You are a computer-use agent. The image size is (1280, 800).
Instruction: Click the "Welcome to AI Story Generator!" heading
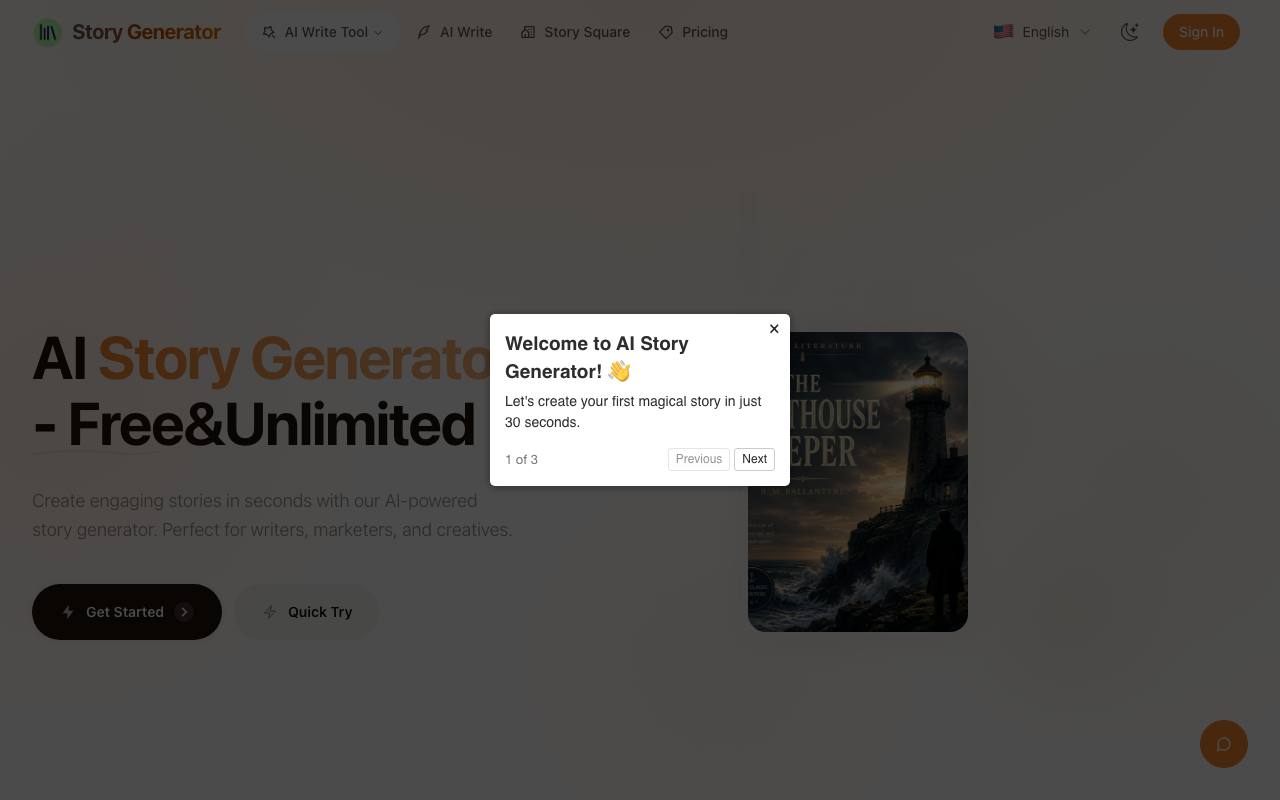coord(597,357)
